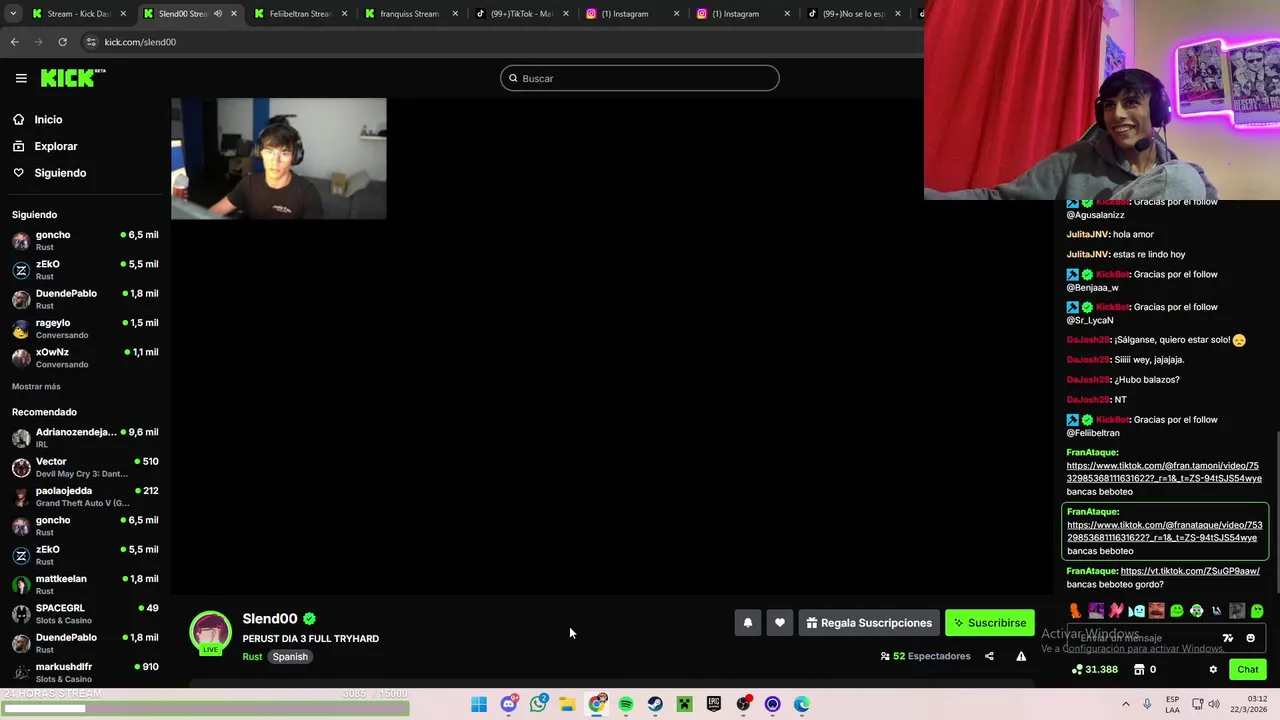Open Spotify from the taskbar

[x=626, y=704]
